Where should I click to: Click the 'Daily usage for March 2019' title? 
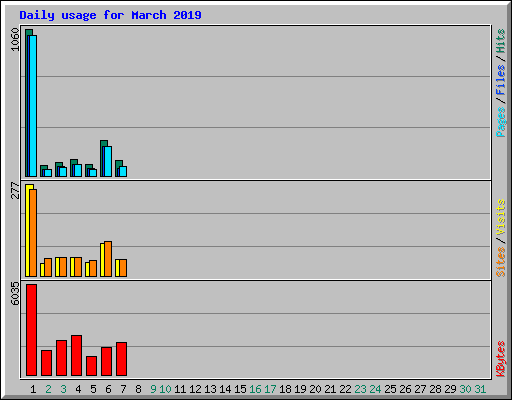[x=110, y=15]
